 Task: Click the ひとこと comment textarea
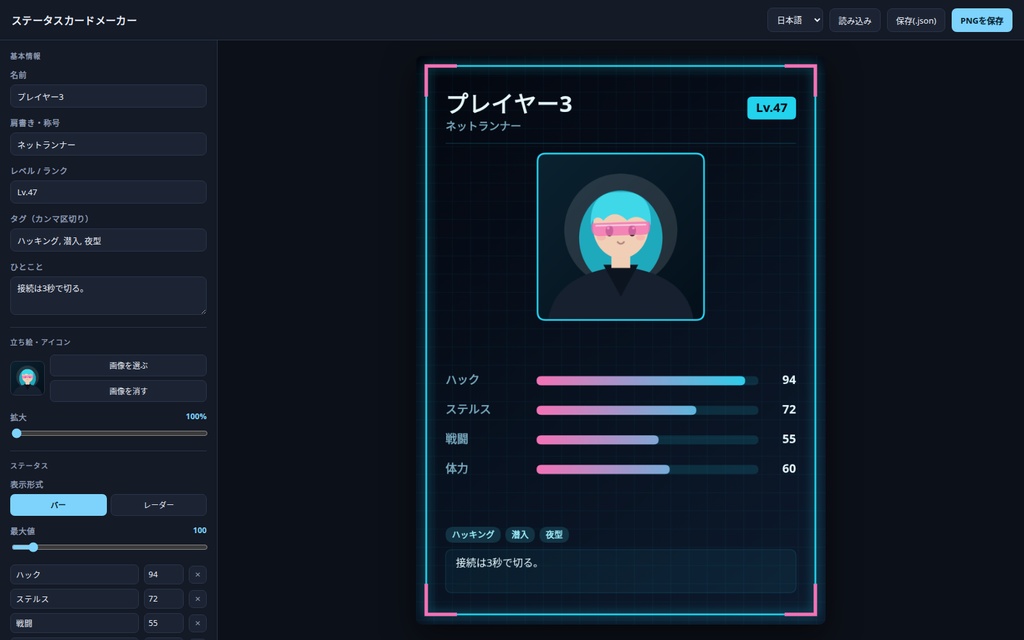[108, 296]
